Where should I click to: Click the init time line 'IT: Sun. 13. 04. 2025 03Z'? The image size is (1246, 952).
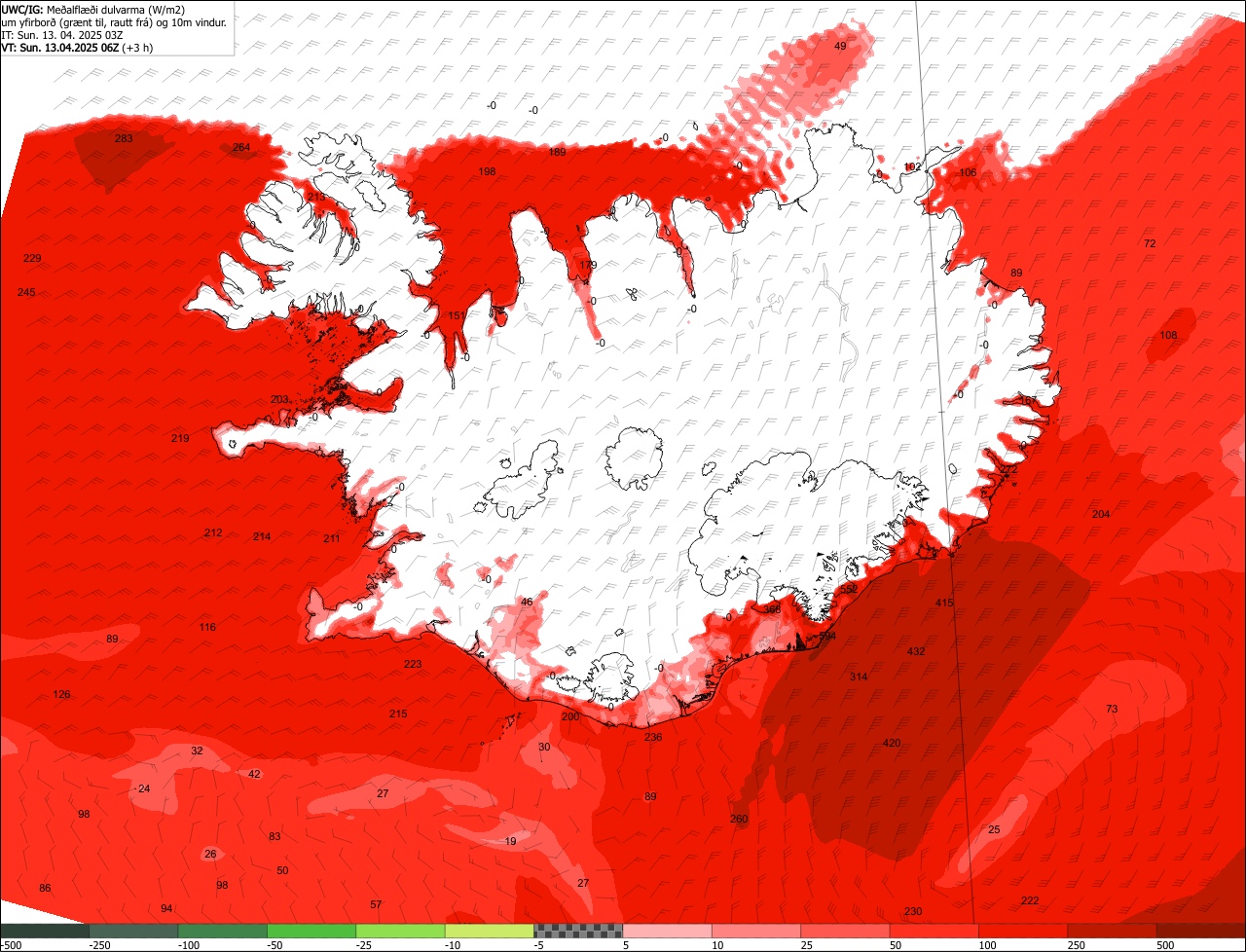pos(64,34)
